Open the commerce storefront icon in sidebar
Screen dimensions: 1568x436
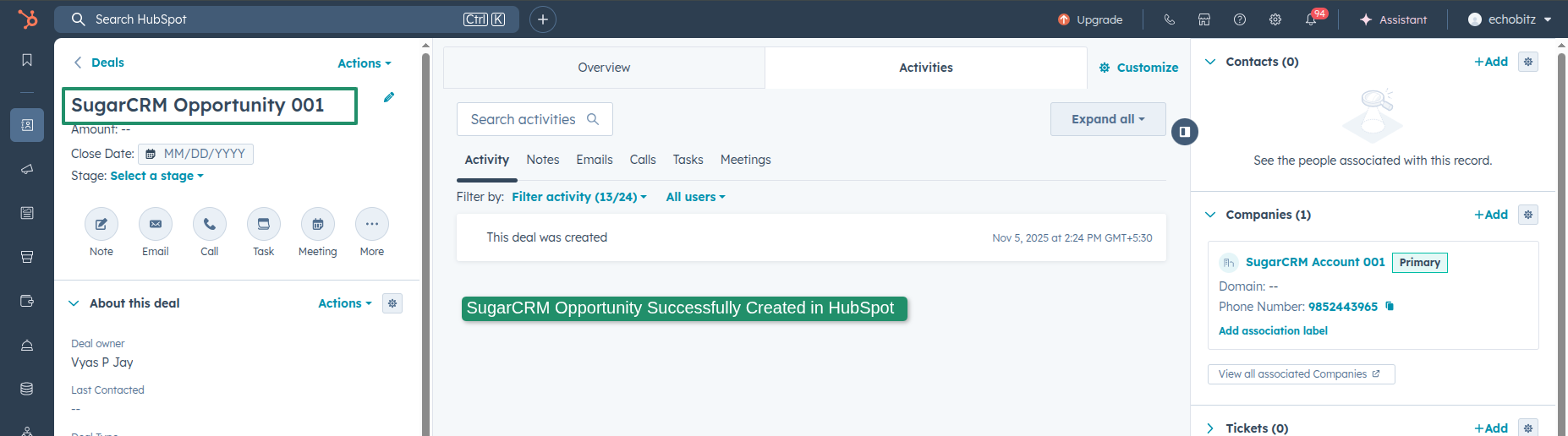point(27,257)
